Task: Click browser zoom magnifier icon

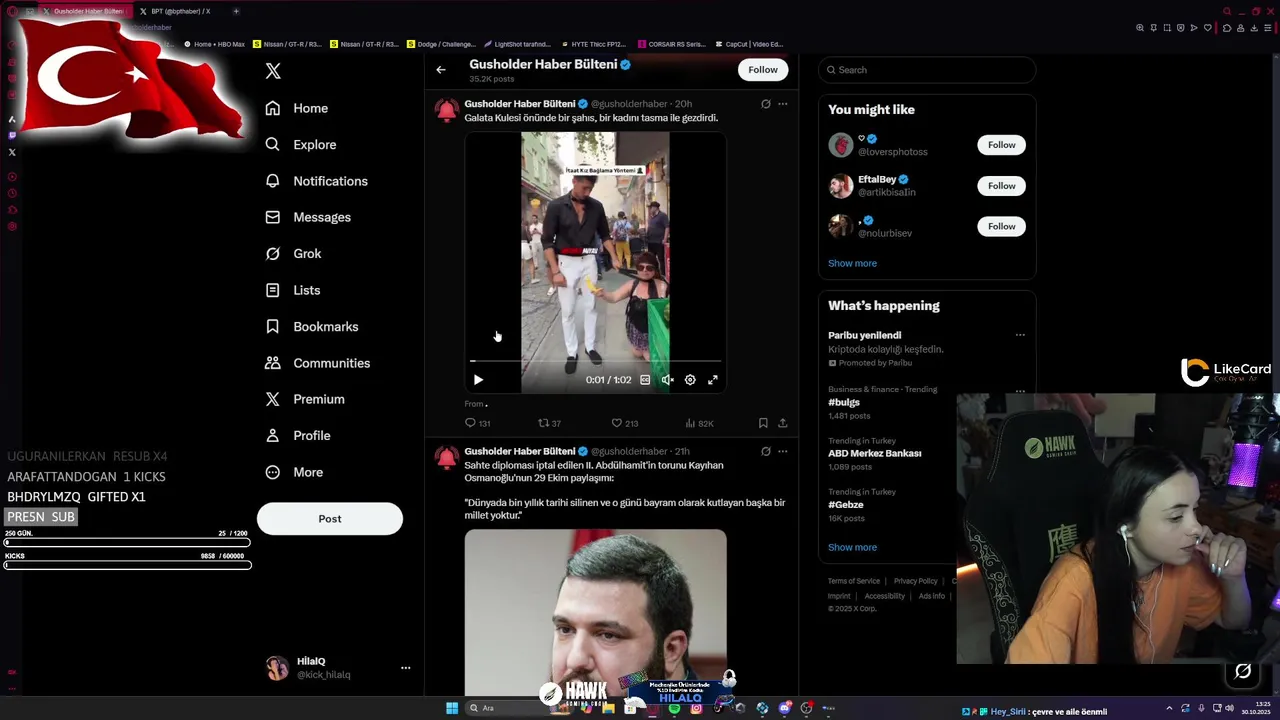Action: coord(1140,28)
